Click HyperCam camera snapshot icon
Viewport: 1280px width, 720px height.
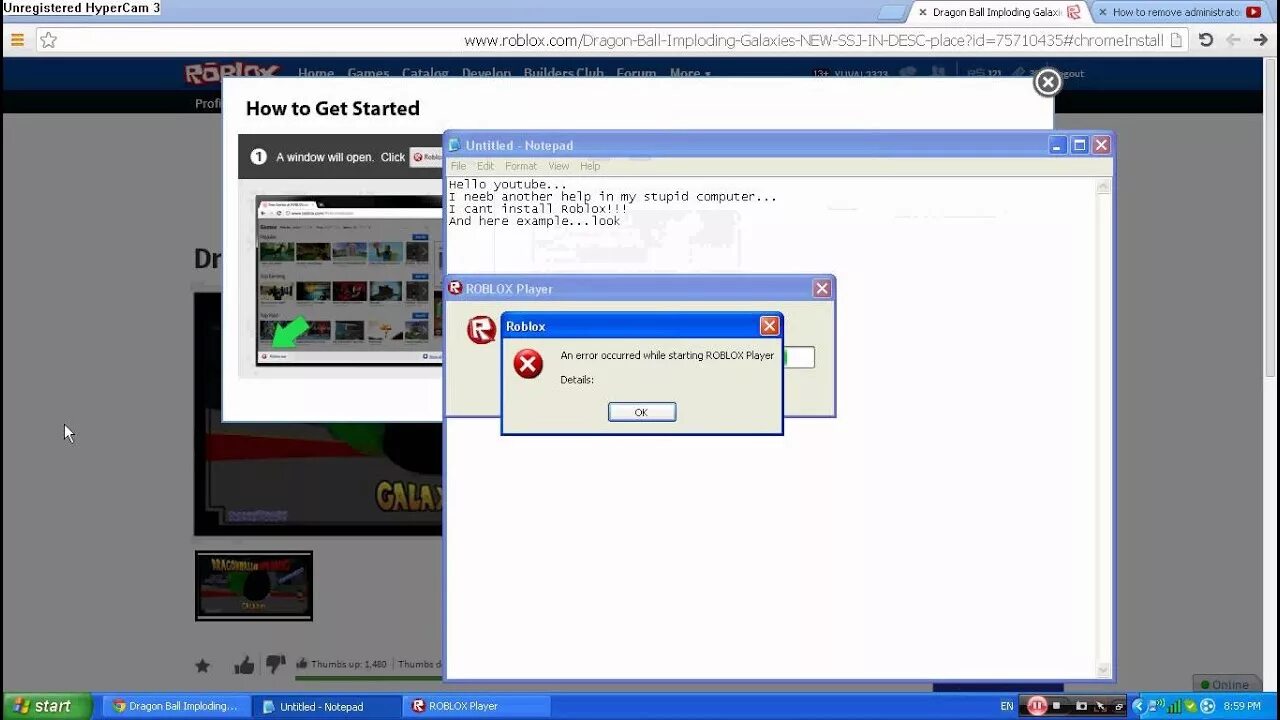tap(1080, 706)
